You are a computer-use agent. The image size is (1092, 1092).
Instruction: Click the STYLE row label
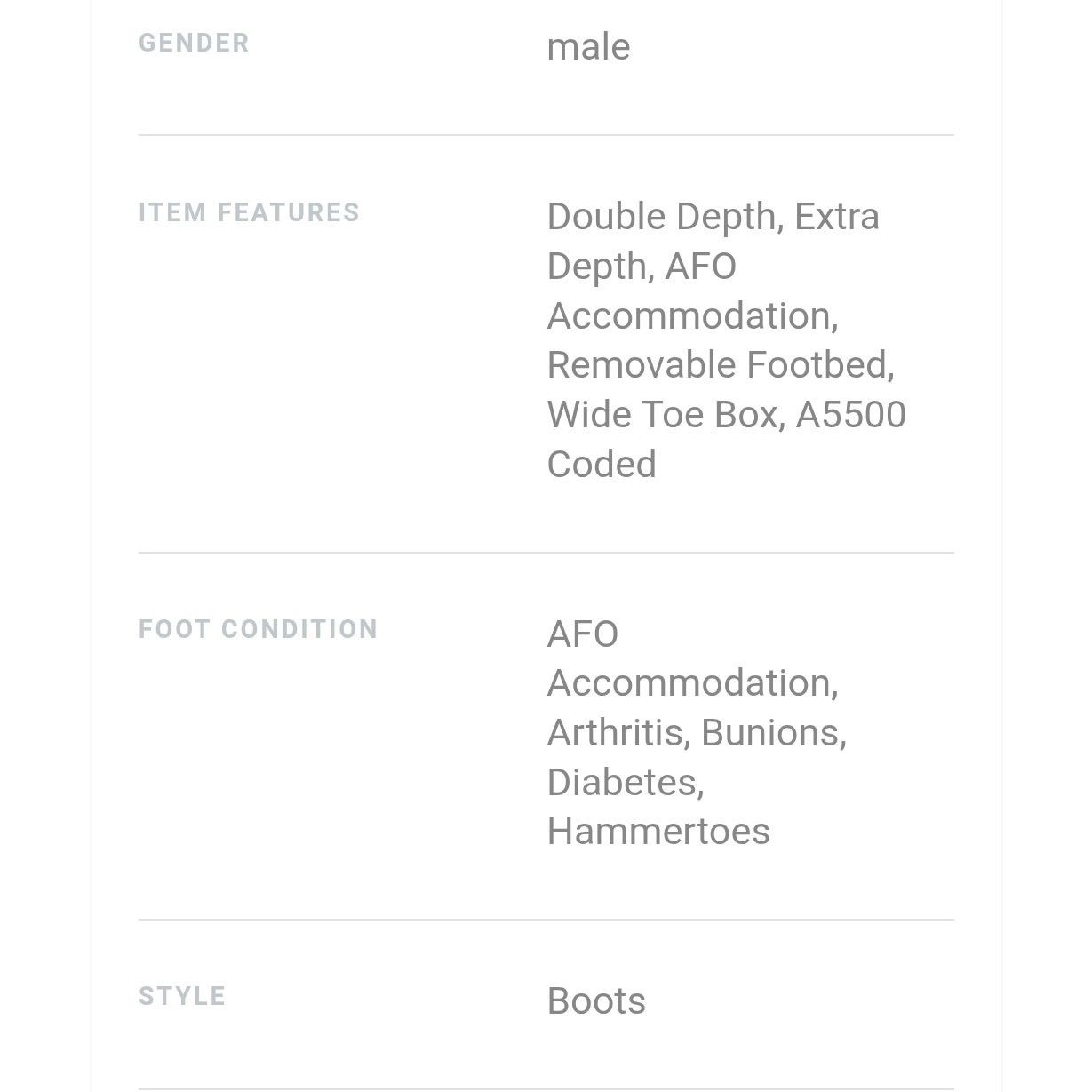click(x=182, y=996)
